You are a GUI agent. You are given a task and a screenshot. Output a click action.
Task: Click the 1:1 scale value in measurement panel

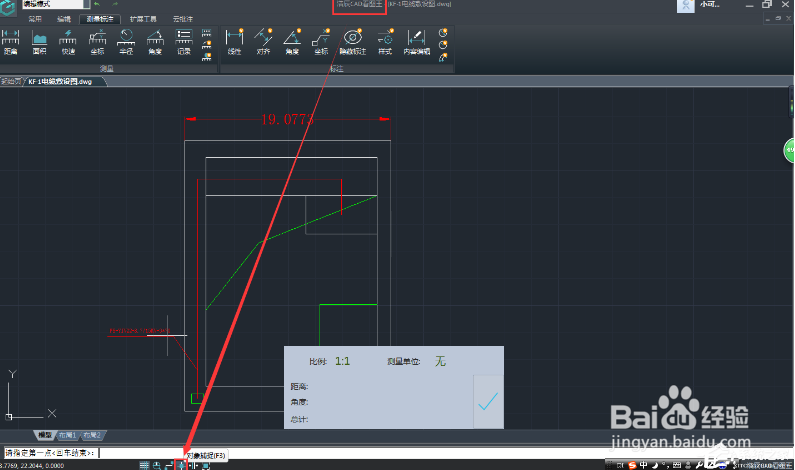[x=342, y=361]
